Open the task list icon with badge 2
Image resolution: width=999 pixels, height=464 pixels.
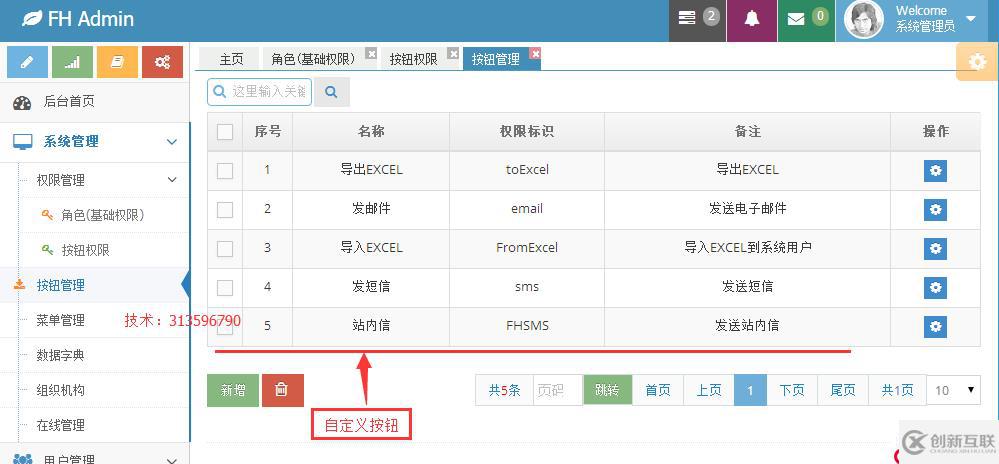[x=697, y=18]
